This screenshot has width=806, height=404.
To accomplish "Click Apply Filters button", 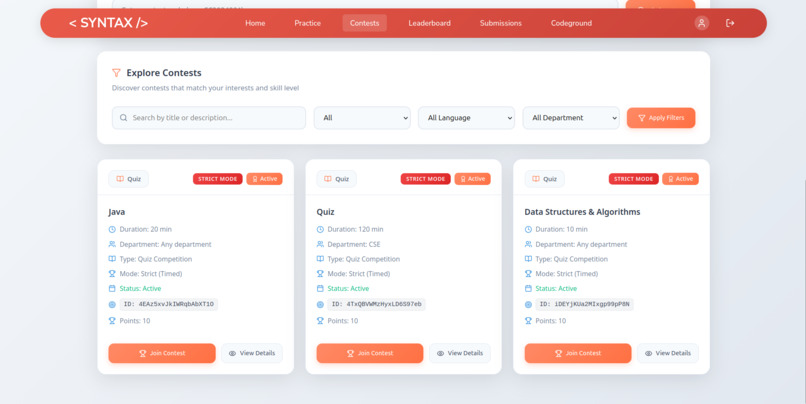I will 661,118.
